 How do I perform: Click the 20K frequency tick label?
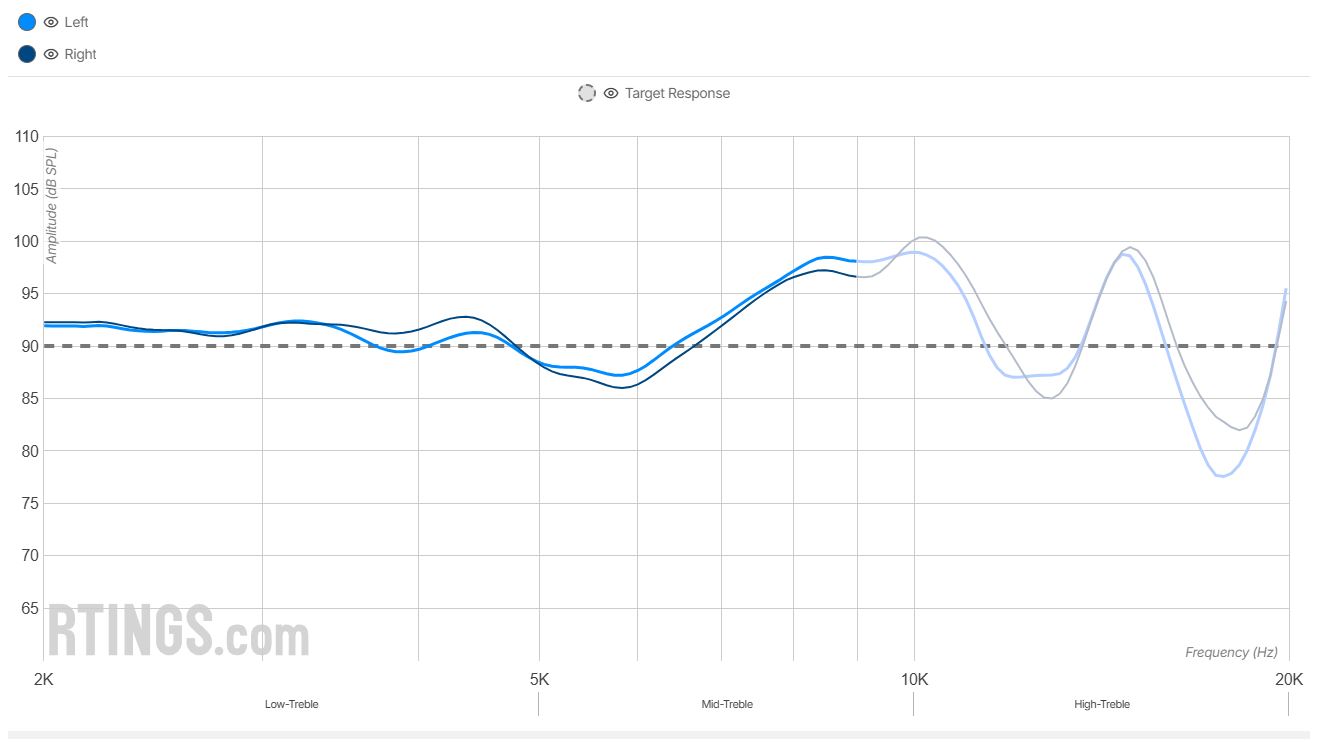[x=1288, y=680]
